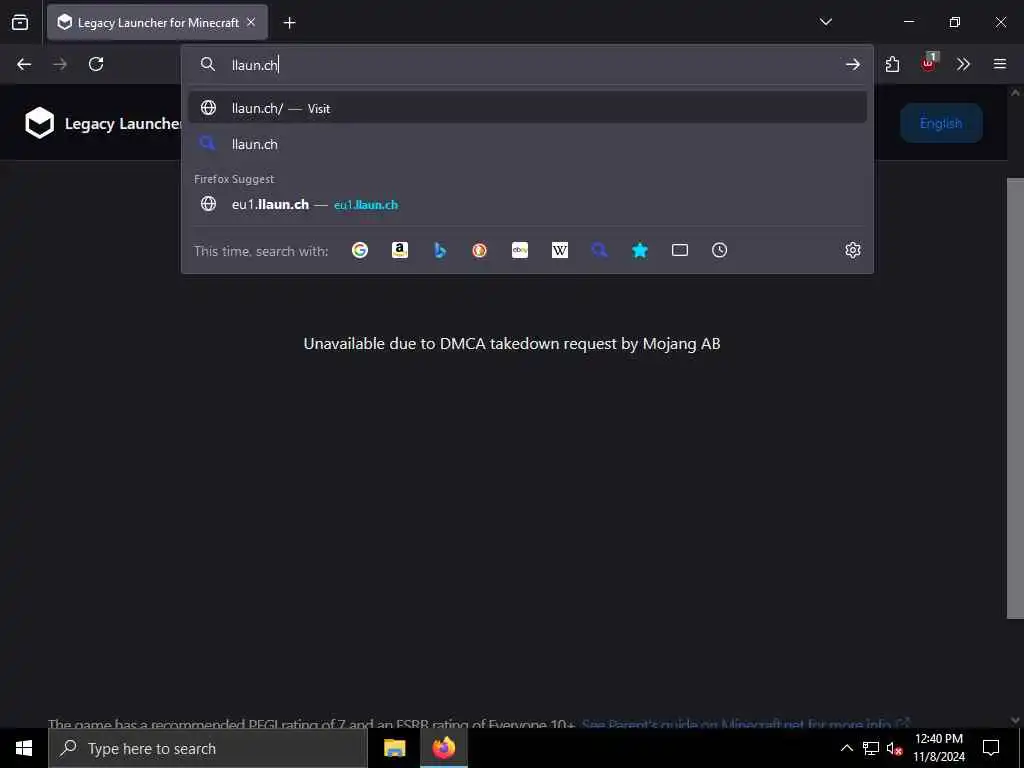Open File Explorer from the taskbar
The image size is (1024, 768).
click(x=394, y=748)
